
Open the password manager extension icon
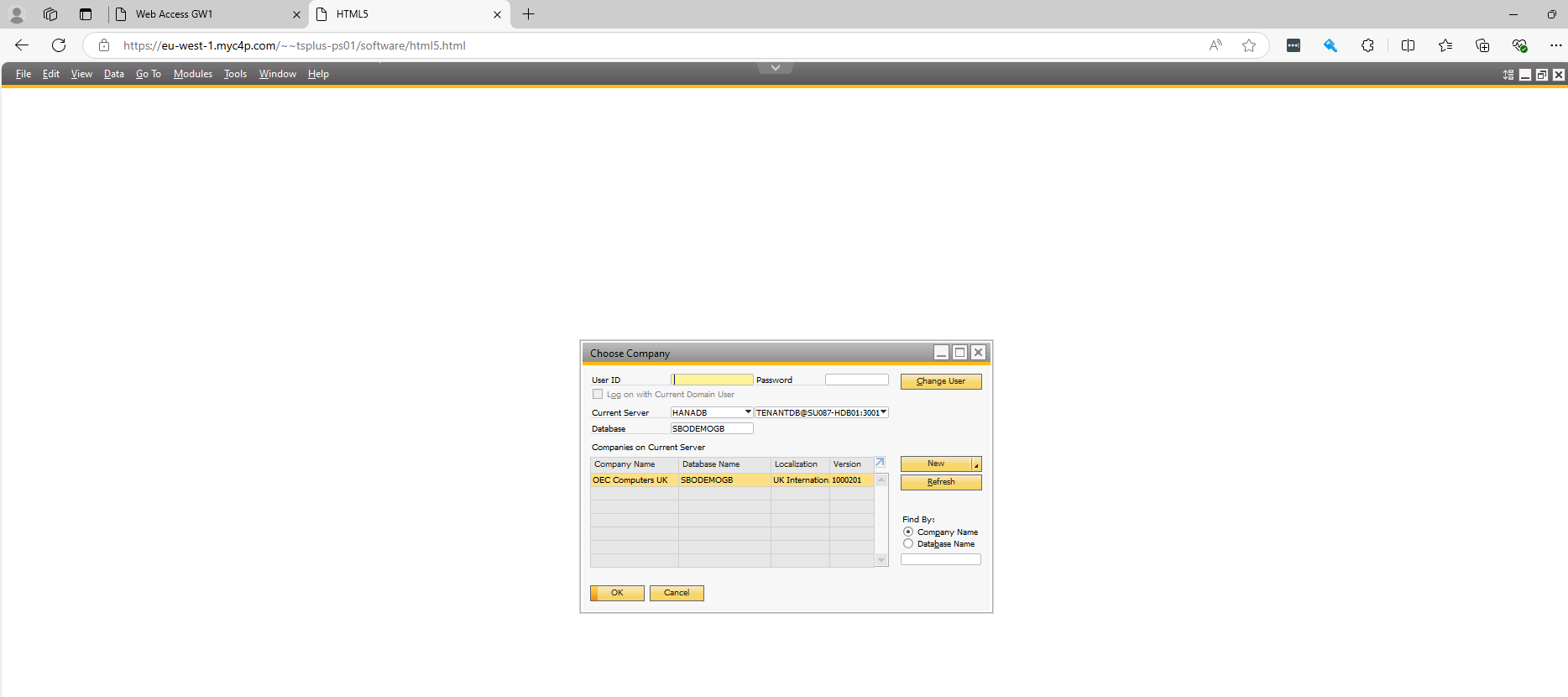tap(1294, 45)
